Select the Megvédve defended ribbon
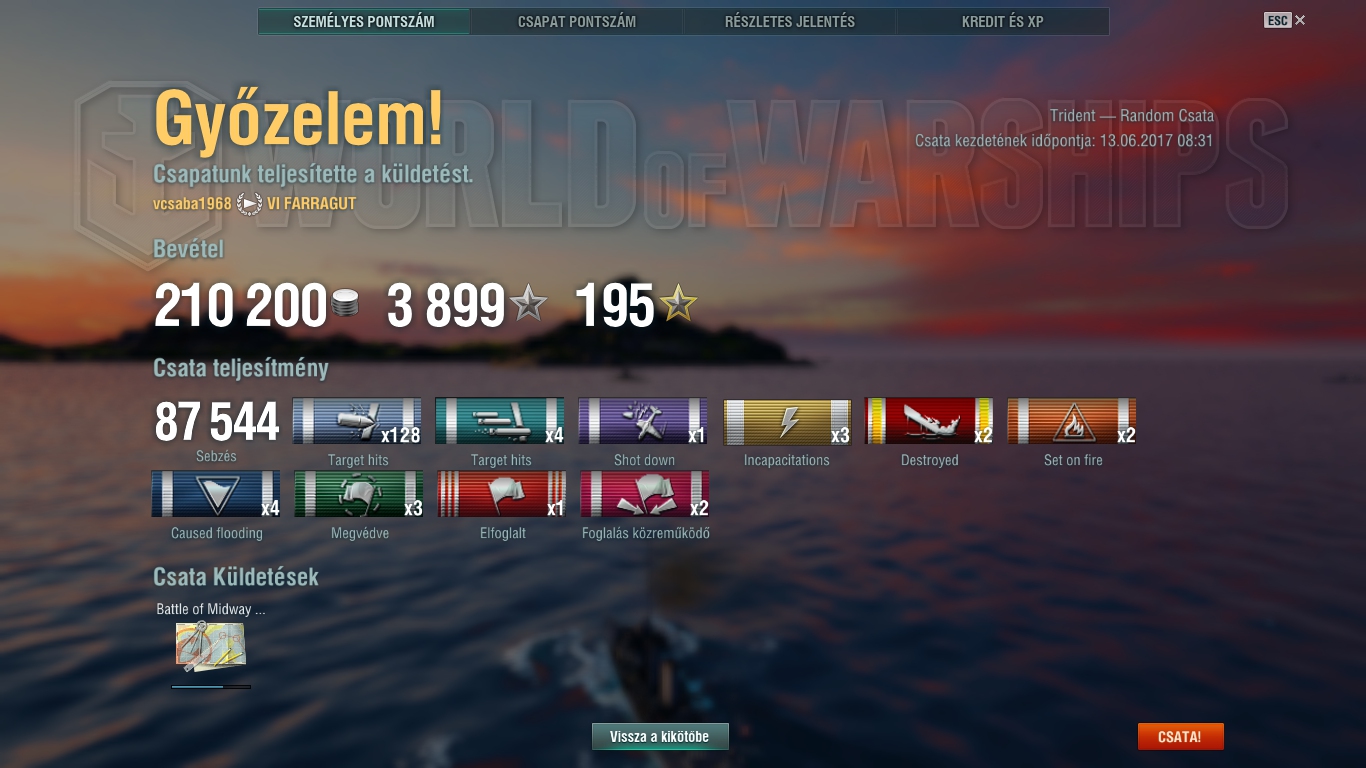Image resolution: width=1366 pixels, height=768 pixels. [x=359, y=494]
